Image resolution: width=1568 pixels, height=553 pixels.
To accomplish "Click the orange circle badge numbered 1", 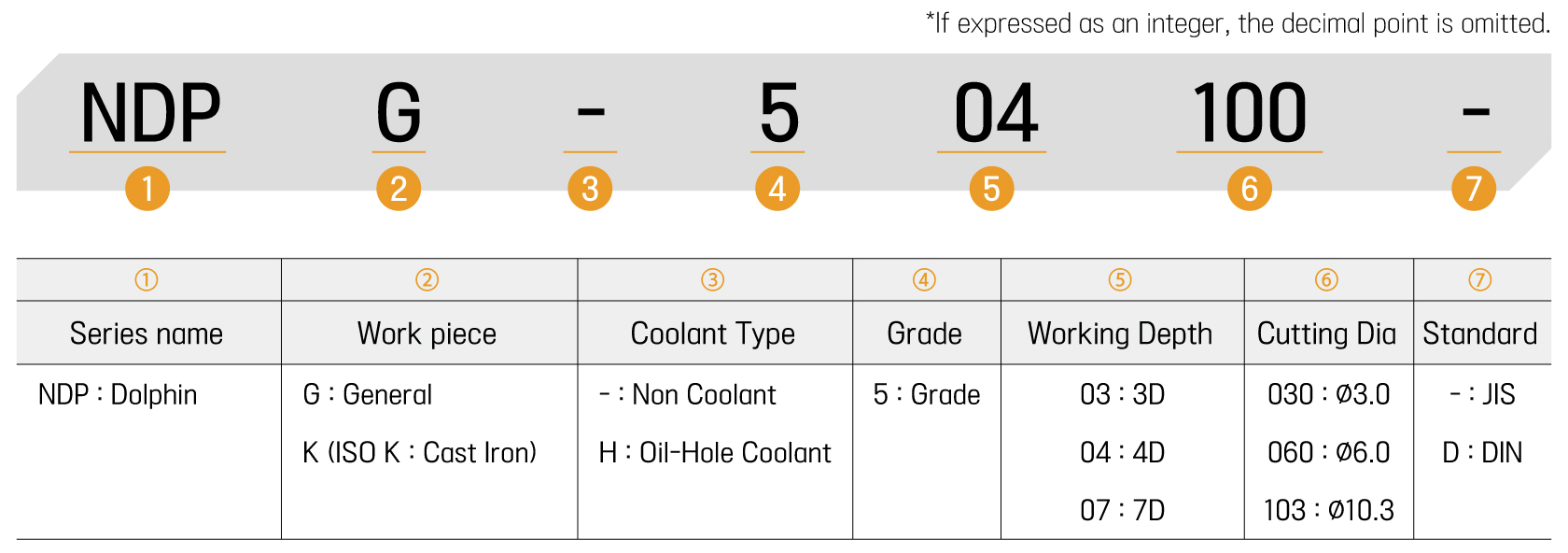I will [147, 189].
